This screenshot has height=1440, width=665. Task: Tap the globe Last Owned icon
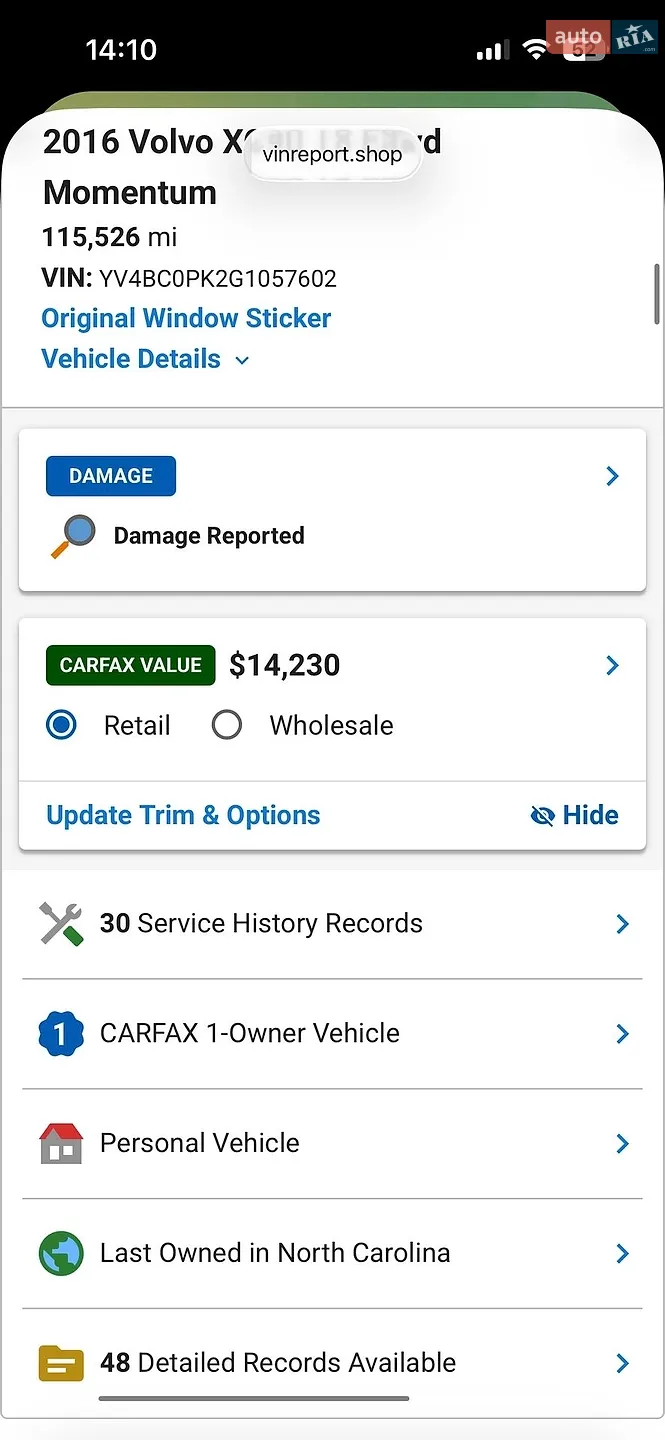tap(61, 1253)
